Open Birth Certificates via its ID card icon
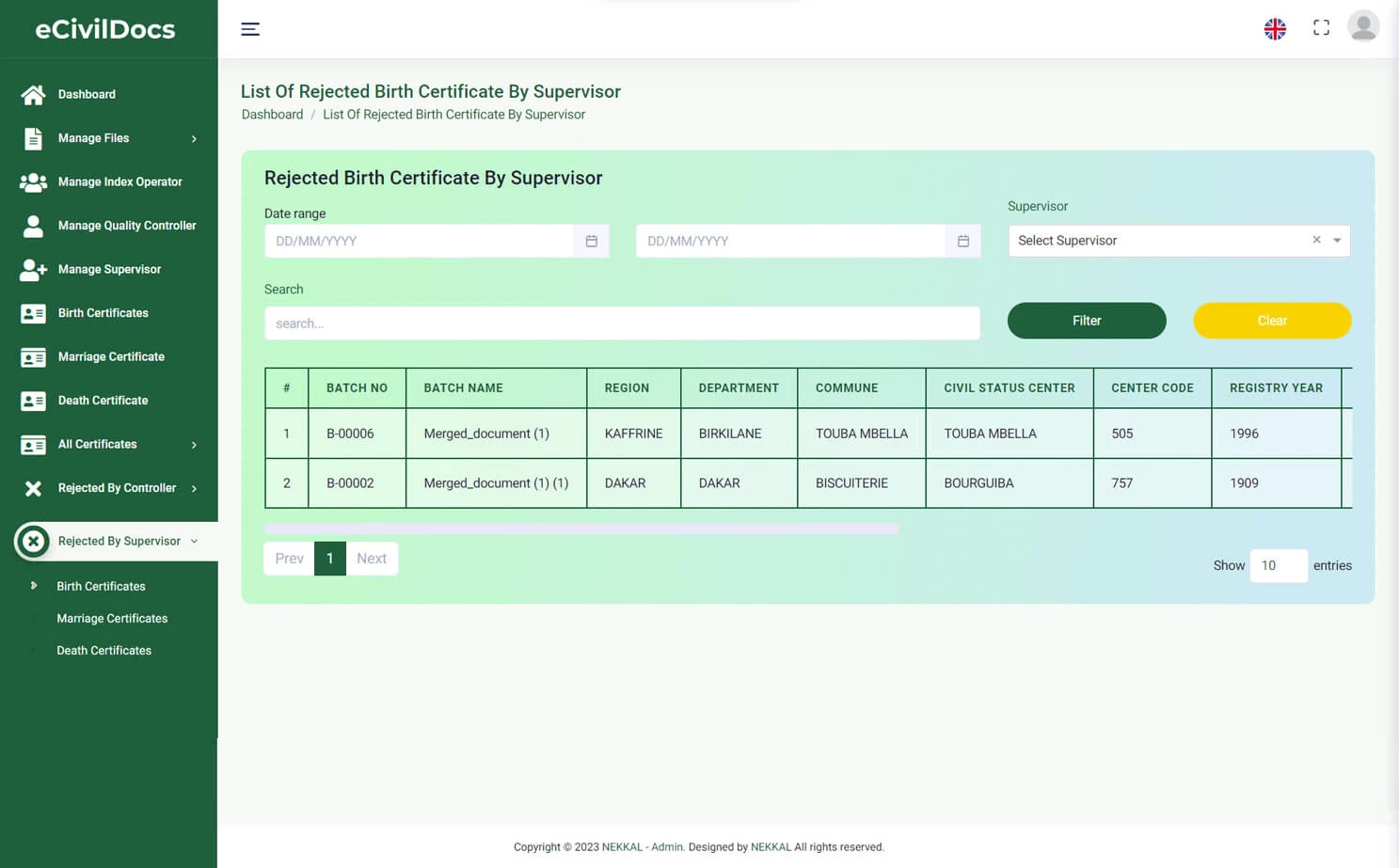The image size is (1399, 868). coord(33,312)
